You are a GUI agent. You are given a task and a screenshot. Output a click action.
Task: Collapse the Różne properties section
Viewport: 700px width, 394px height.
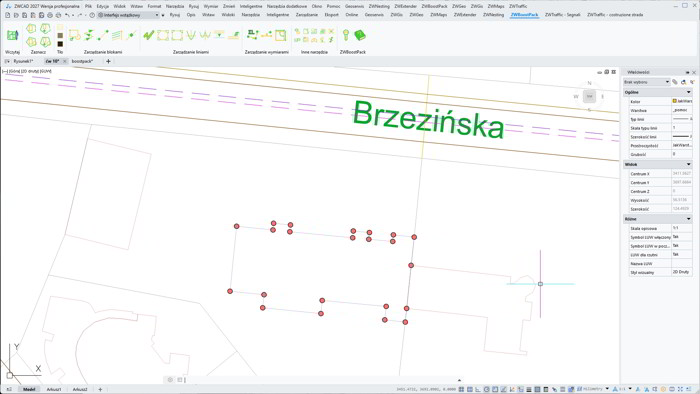tap(688, 219)
